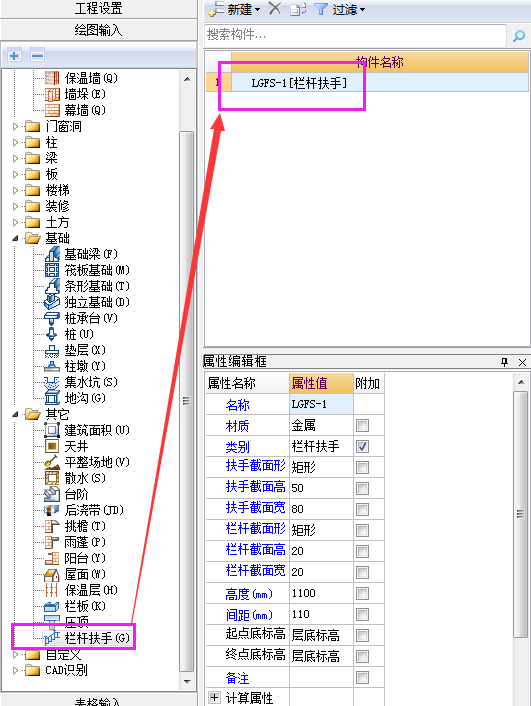Select the 平整场地(V) icon

point(52,462)
